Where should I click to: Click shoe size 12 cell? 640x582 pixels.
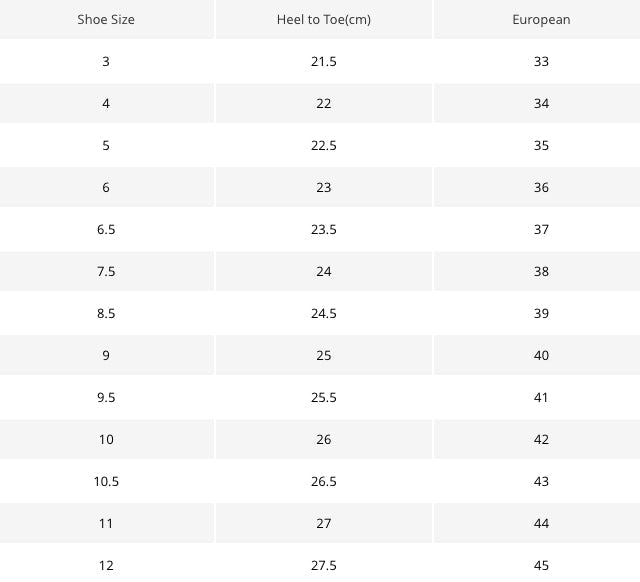106,566
